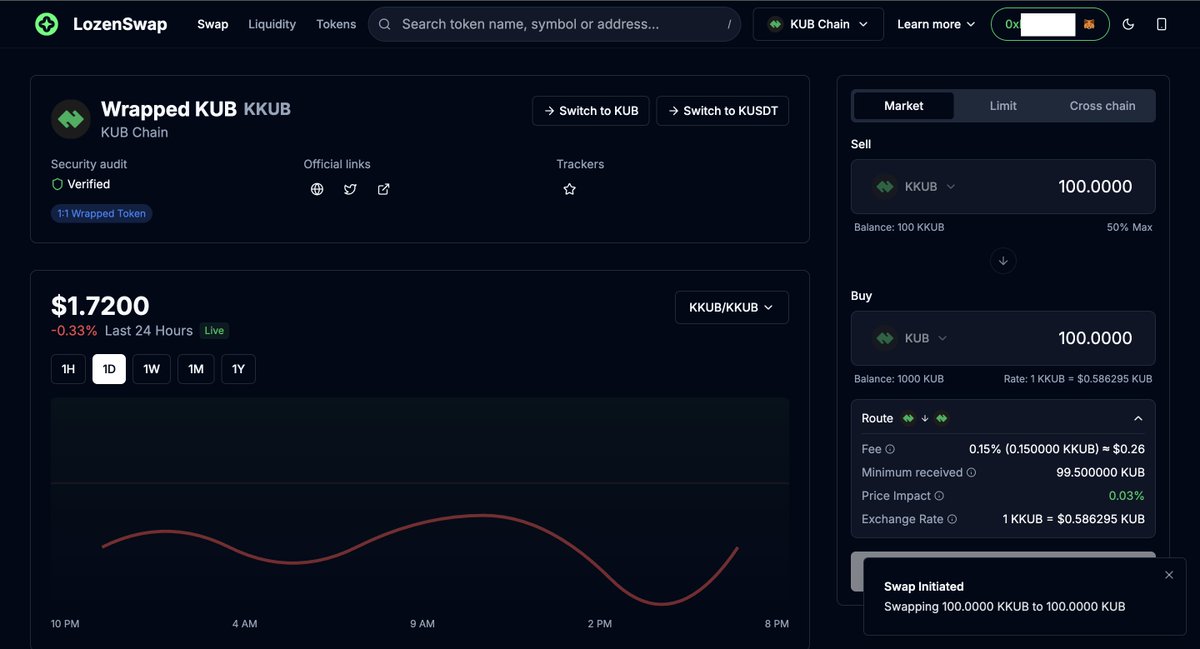Click the 50% balance shortcut

(1118, 227)
